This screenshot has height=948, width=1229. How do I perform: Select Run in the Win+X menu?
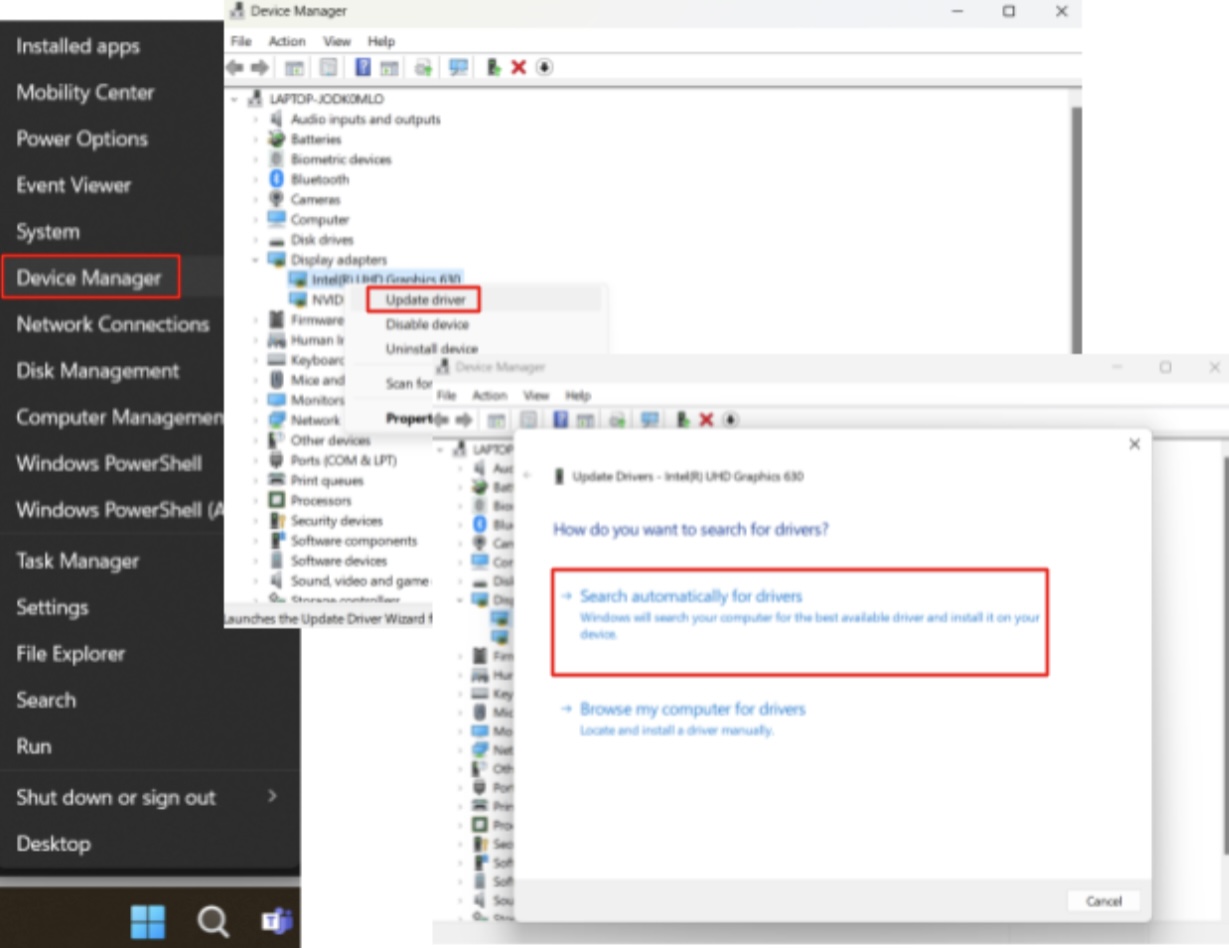34,746
